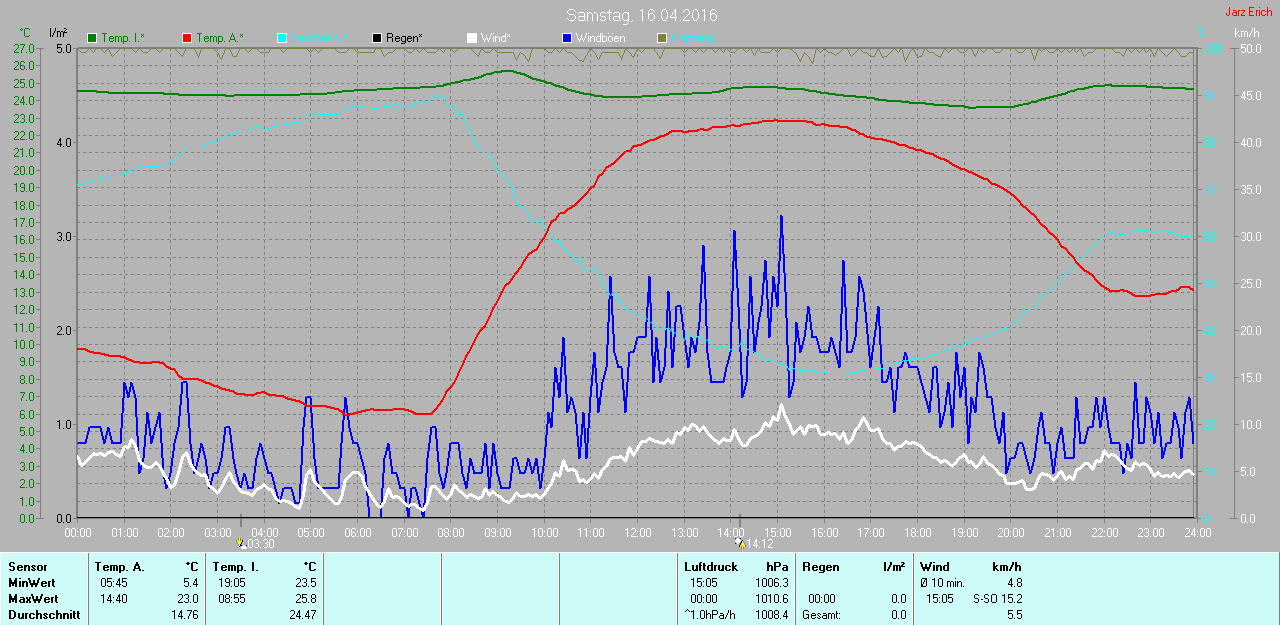The image size is (1280, 625).
Task: Click the 'Luftdruck' header
Action: coord(711,567)
